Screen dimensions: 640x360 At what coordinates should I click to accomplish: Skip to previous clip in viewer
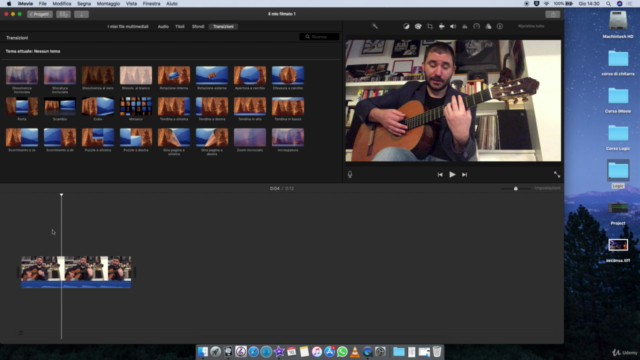tap(440, 175)
